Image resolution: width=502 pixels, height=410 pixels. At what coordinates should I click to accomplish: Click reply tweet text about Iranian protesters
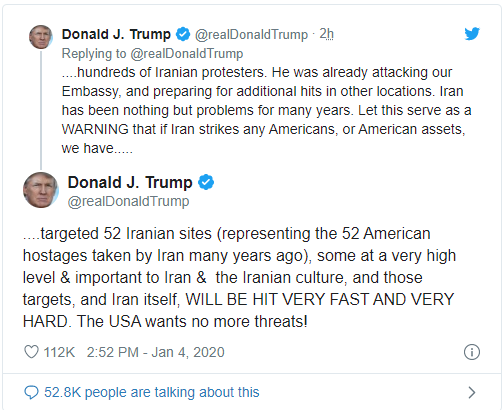(x=266, y=110)
